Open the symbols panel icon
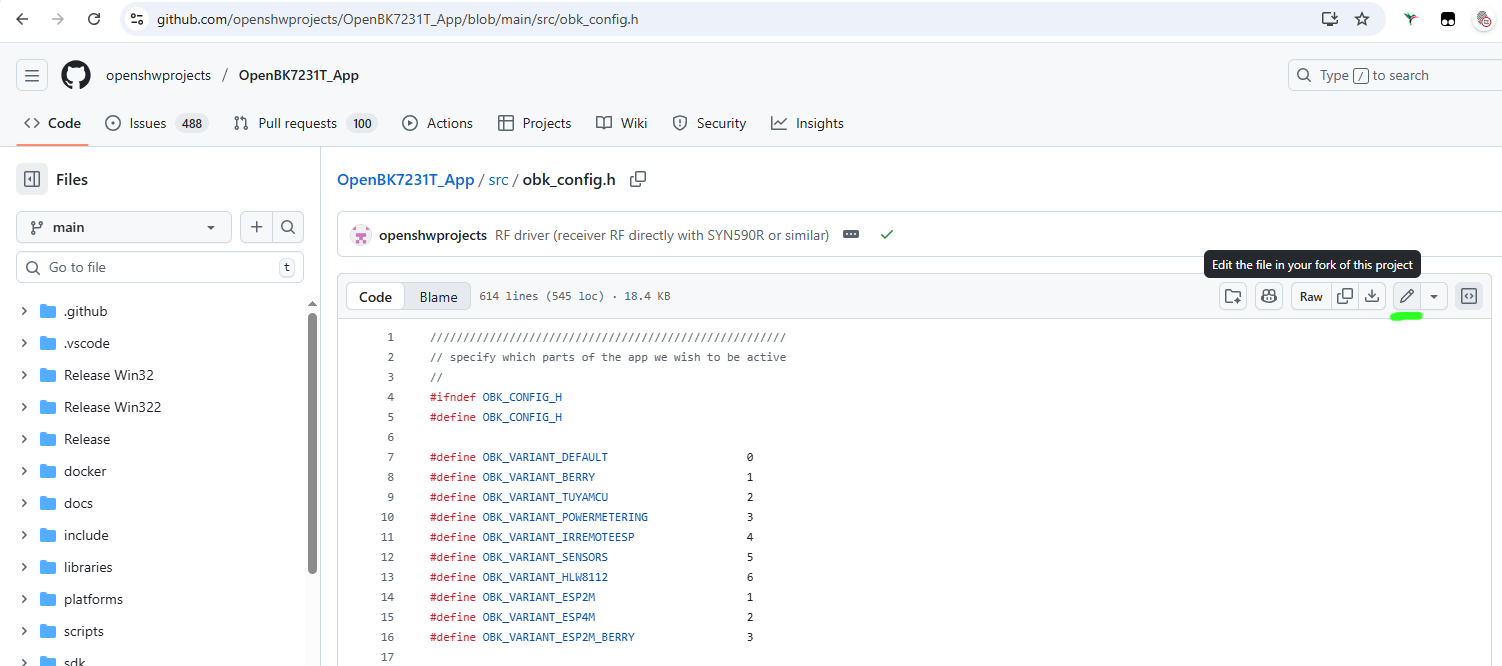The height and width of the screenshot is (666, 1502). pos(1468,296)
